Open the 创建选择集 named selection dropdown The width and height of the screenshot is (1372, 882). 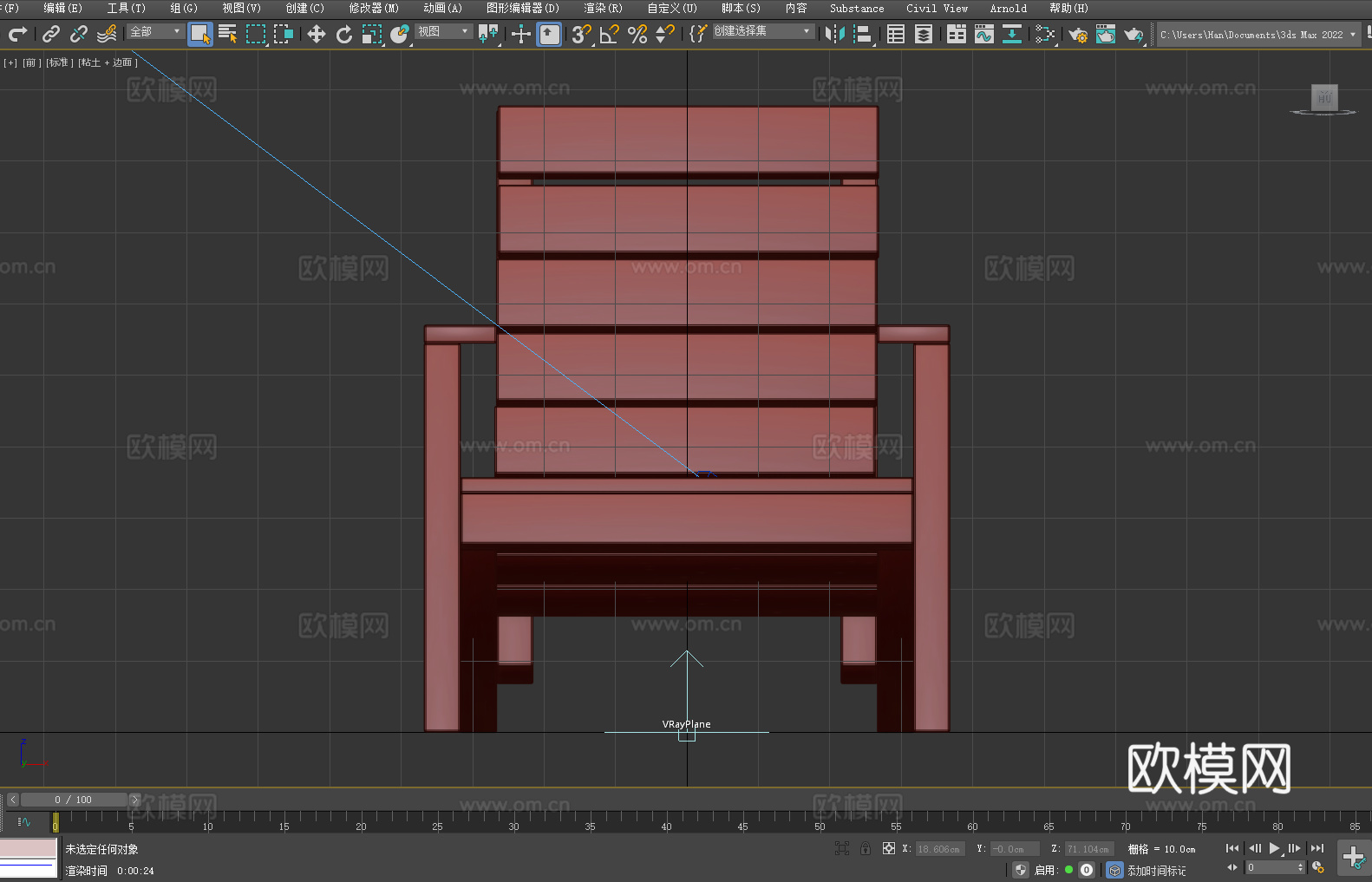(763, 31)
